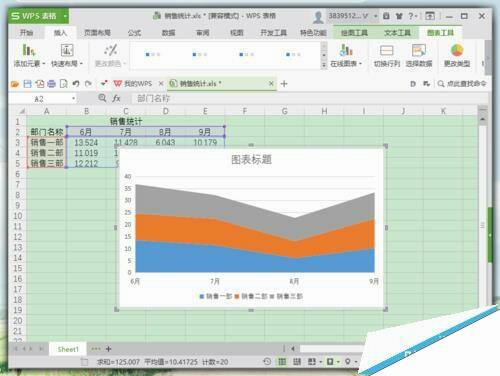Close the 销售统计.xls document tab
Screen dimensions: 500x376
point(271,83)
